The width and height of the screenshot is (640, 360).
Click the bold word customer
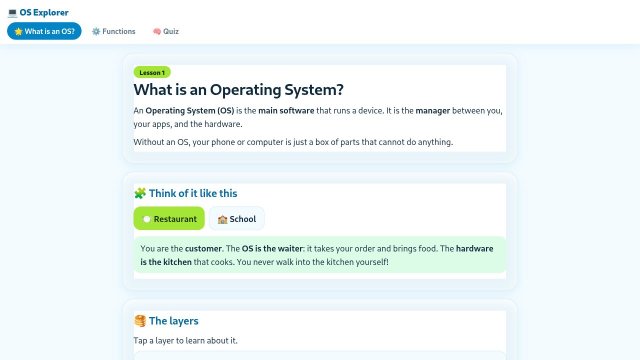[203, 249]
